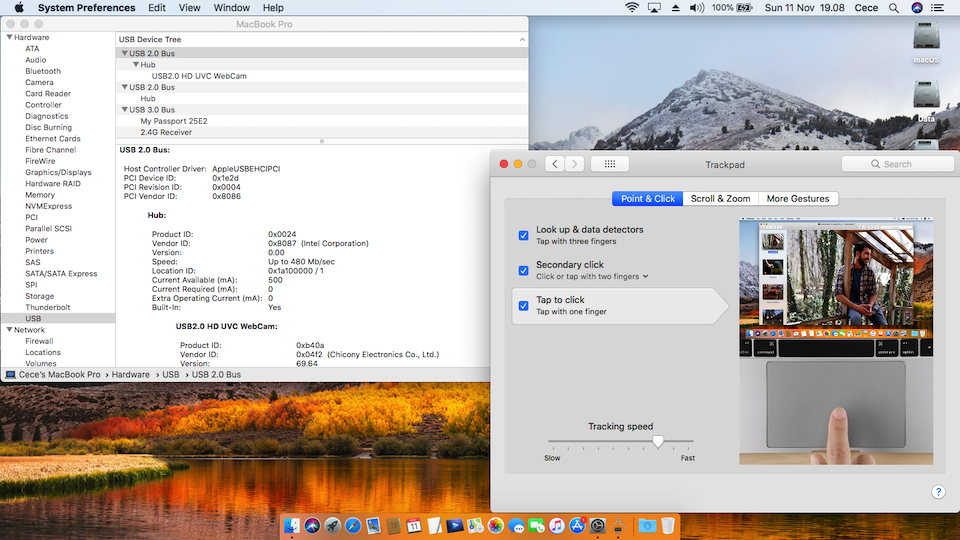This screenshot has width=960, height=540.
Task: Switch to More Gestures tab
Action: (798, 198)
